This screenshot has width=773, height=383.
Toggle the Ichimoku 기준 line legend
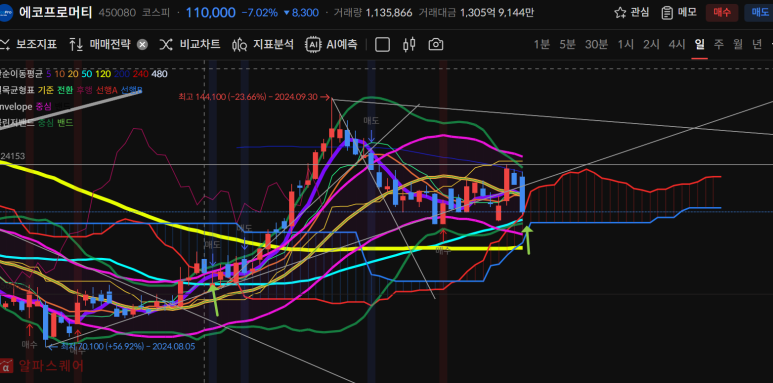[x=45, y=90]
